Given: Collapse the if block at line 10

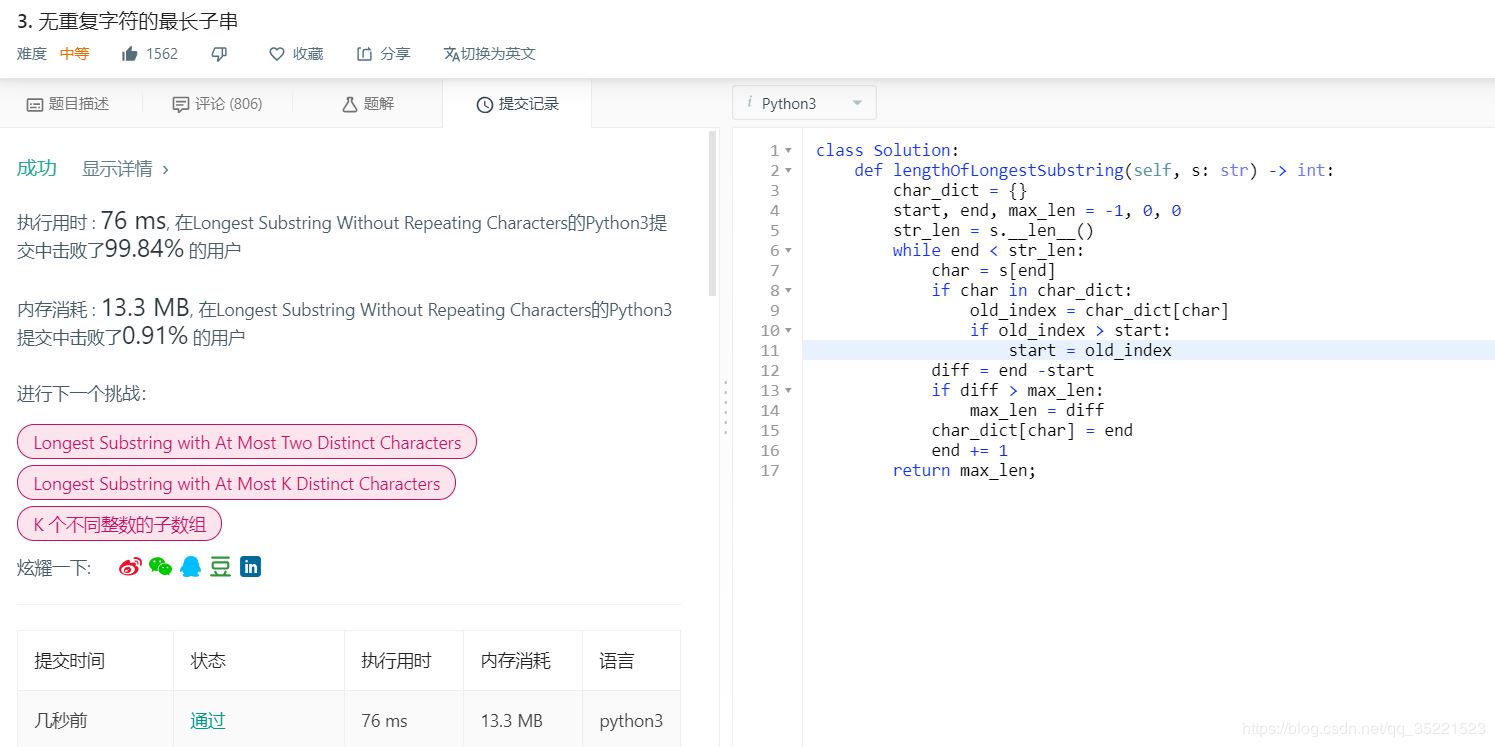Looking at the screenshot, I should 789,330.
